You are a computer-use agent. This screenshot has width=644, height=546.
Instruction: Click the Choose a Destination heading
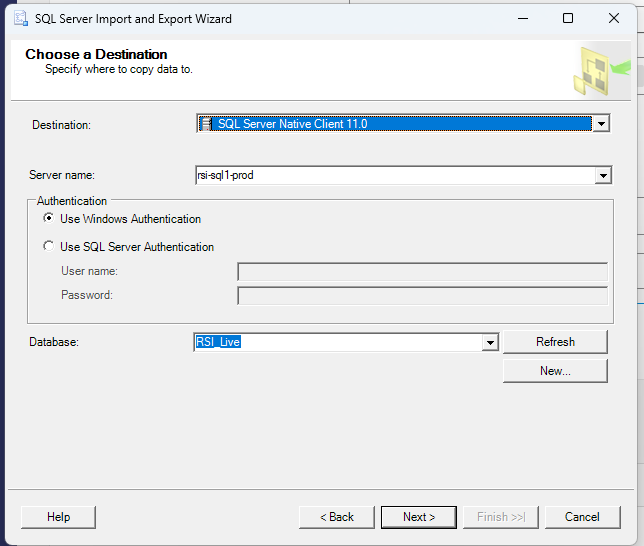pos(96,54)
